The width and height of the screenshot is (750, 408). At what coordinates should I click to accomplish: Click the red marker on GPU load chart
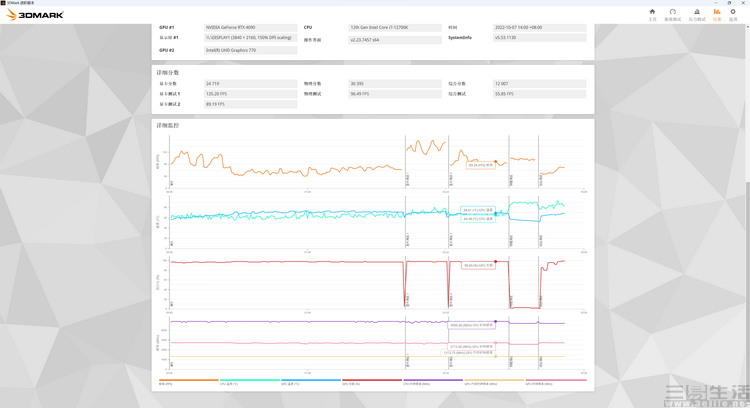tap(495, 262)
